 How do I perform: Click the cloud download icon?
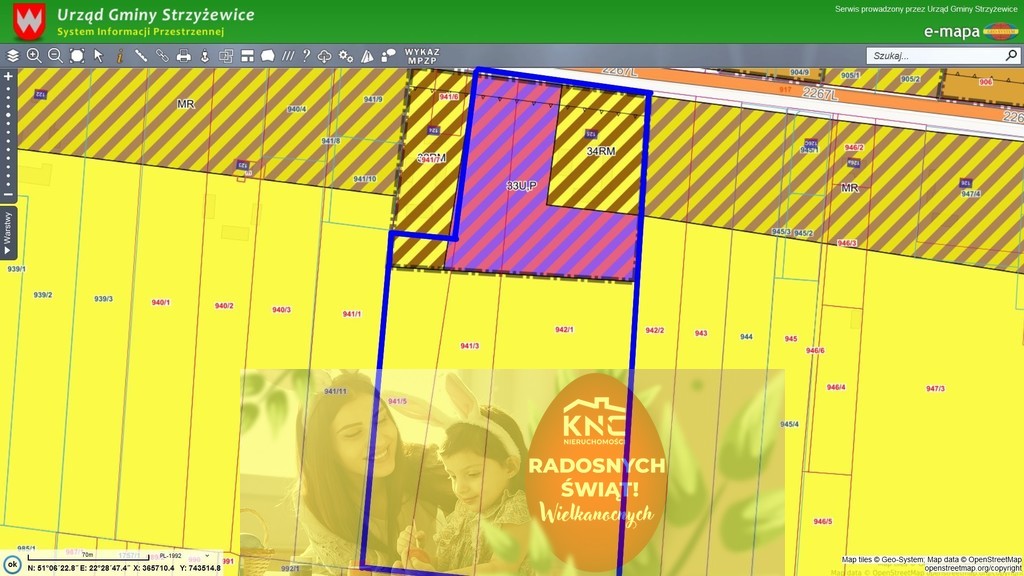[325, 56]
